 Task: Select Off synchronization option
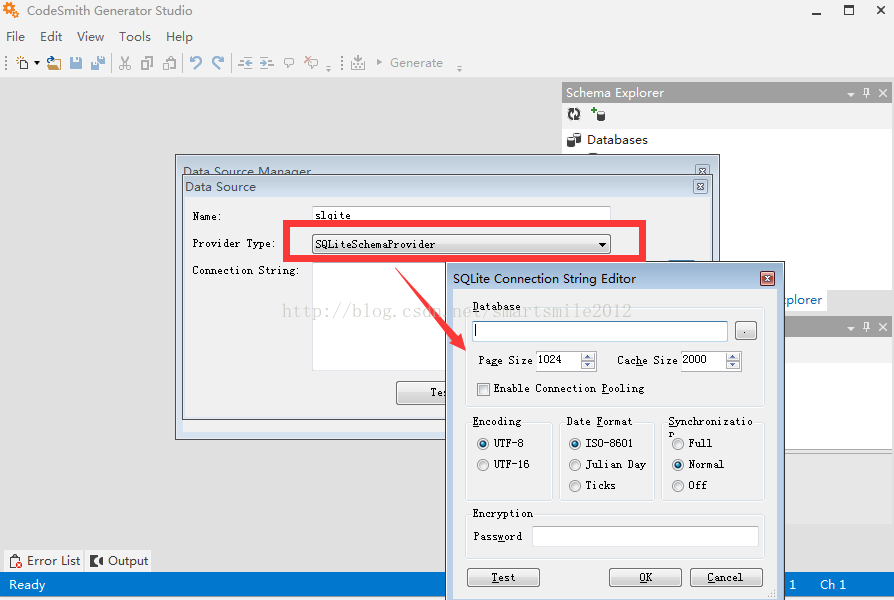(678, 486)
